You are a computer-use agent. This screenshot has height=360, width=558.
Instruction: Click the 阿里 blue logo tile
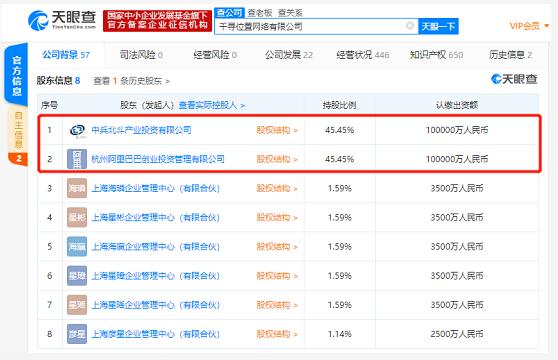point(77,159)
